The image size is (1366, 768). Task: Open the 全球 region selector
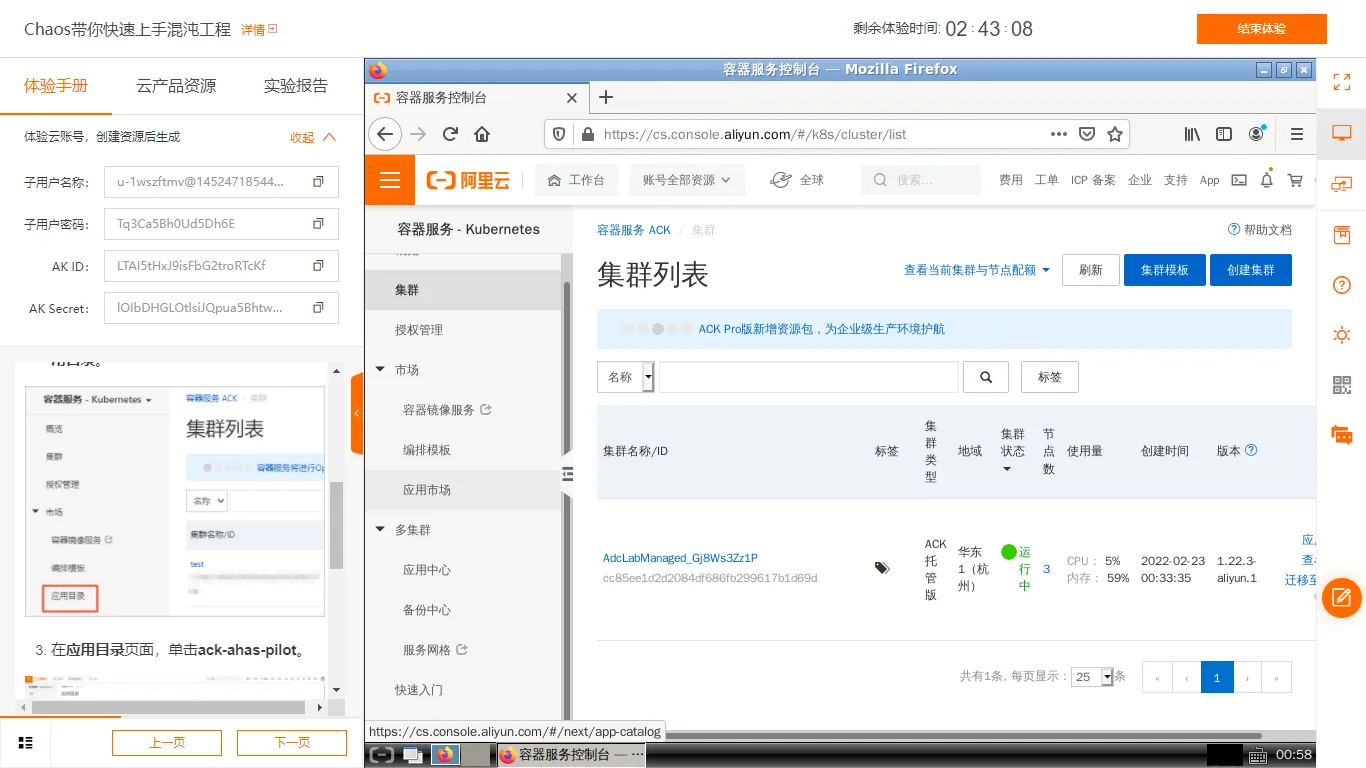point(797,180)
